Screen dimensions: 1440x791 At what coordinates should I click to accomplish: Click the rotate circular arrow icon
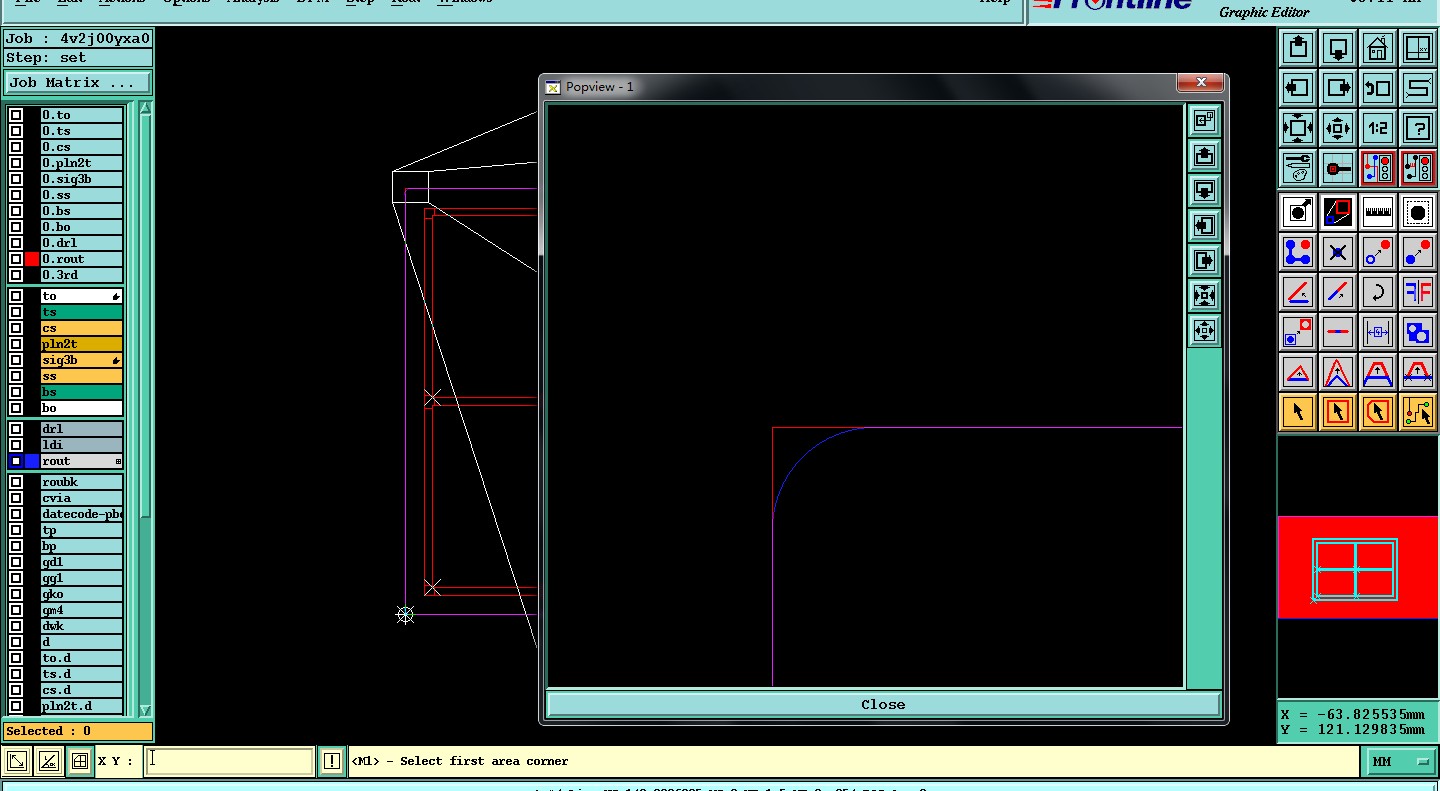(x=1378, y=292)
